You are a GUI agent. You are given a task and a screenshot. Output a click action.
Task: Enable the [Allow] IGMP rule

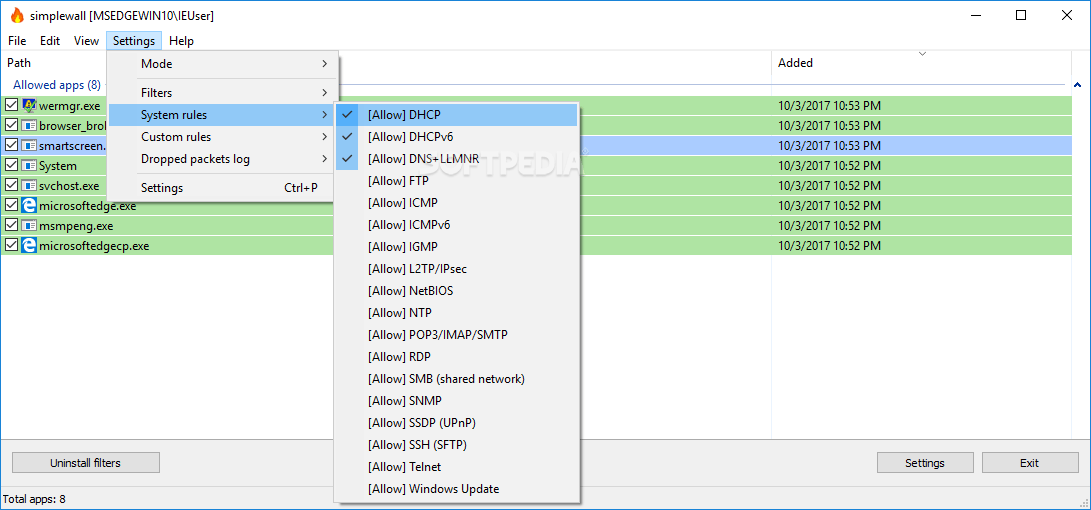[456, 247]
